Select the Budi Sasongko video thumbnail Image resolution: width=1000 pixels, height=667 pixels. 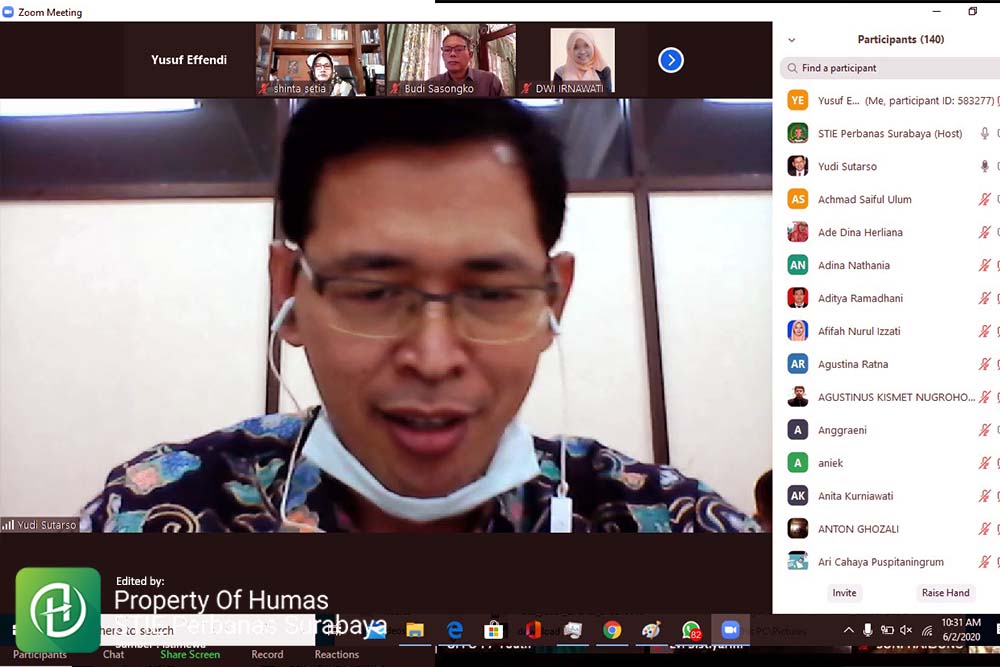pyautogui.click(x=451, y=60)
